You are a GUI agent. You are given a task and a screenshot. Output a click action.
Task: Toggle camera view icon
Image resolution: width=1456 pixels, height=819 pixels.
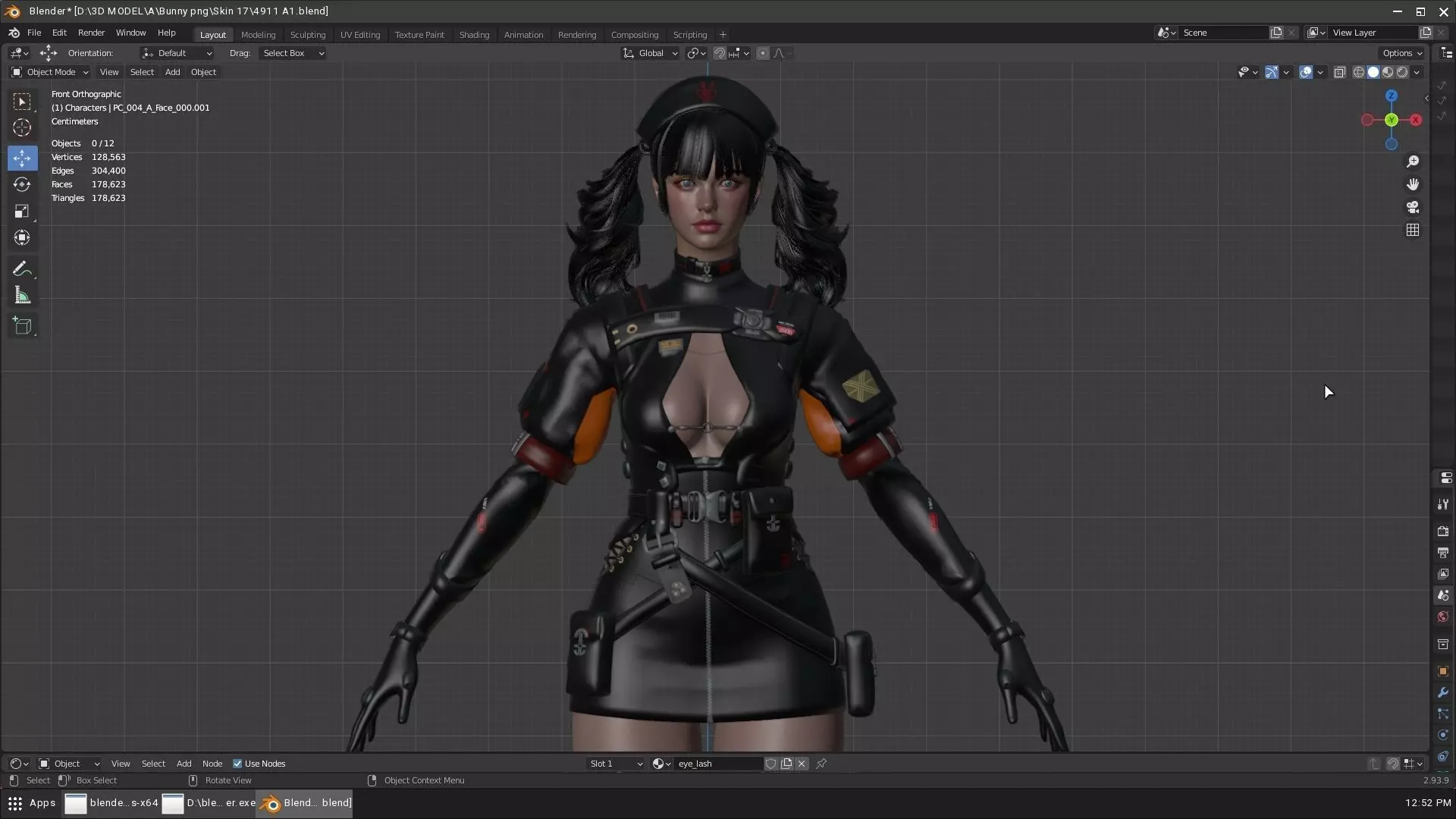(x=1413, y=207)
